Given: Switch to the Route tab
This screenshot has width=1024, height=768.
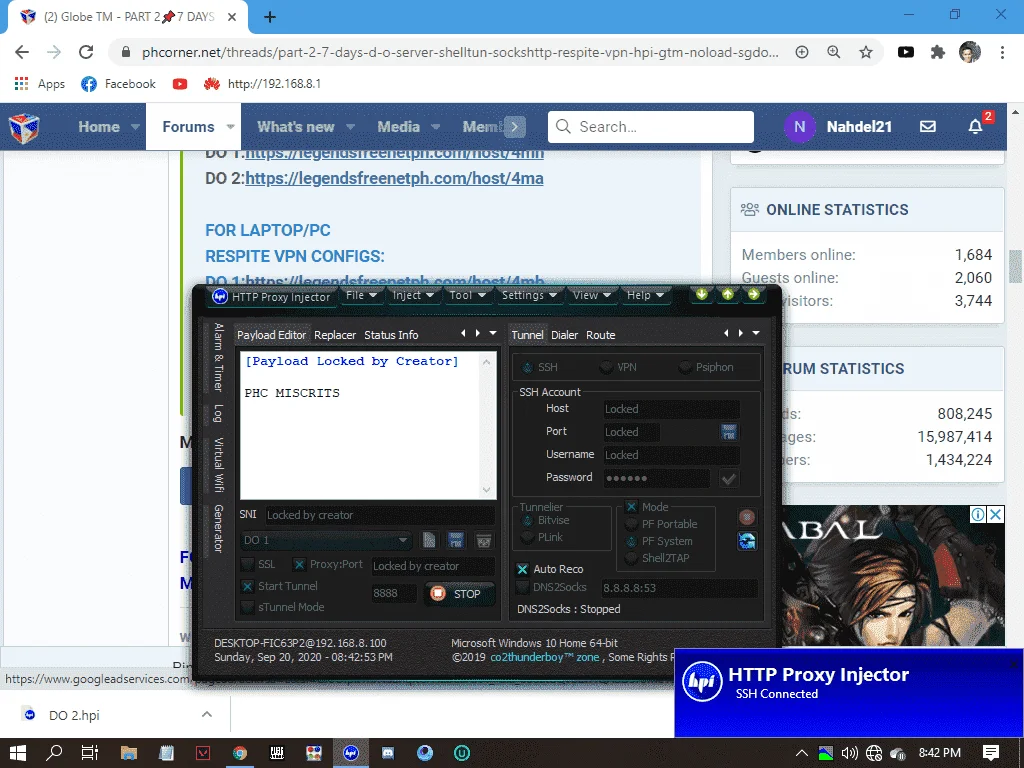Looking at the screenshot, I should [x=601, y=335].
